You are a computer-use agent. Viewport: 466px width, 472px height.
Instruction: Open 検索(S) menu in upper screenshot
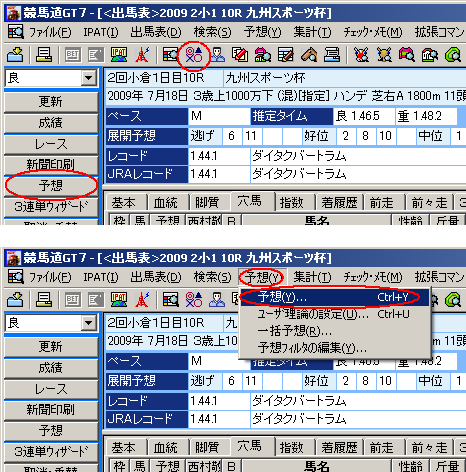click(x=213, y=32)
